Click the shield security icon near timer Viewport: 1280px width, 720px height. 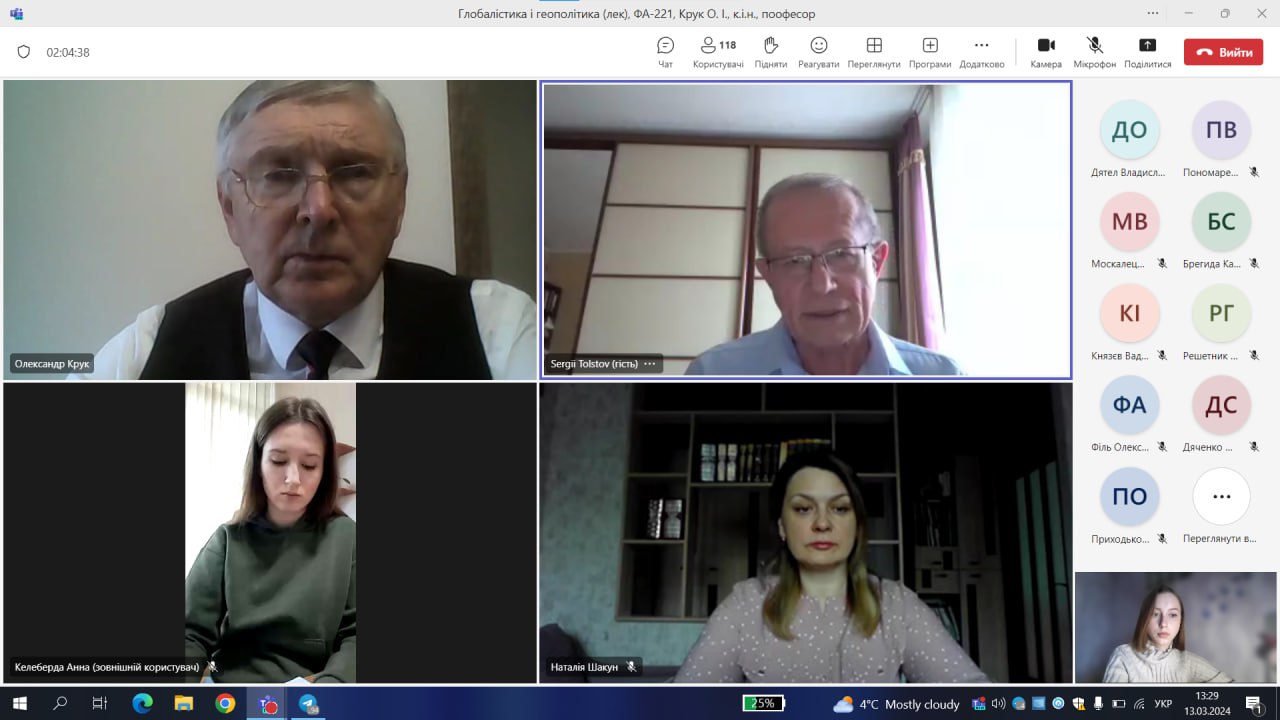(x=24, y=52)
